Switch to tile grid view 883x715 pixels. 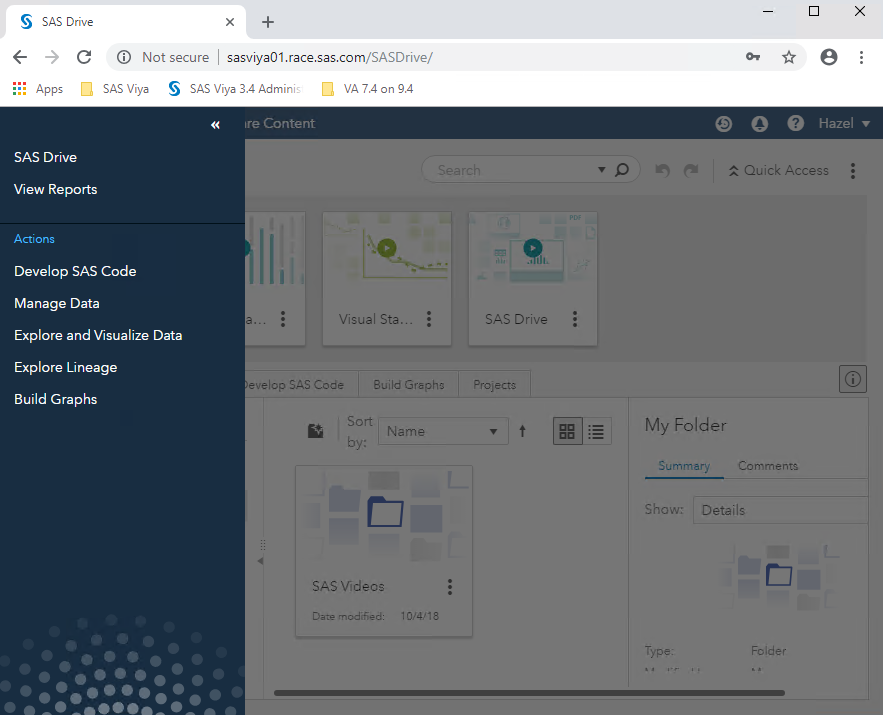(x=567, y=431)
